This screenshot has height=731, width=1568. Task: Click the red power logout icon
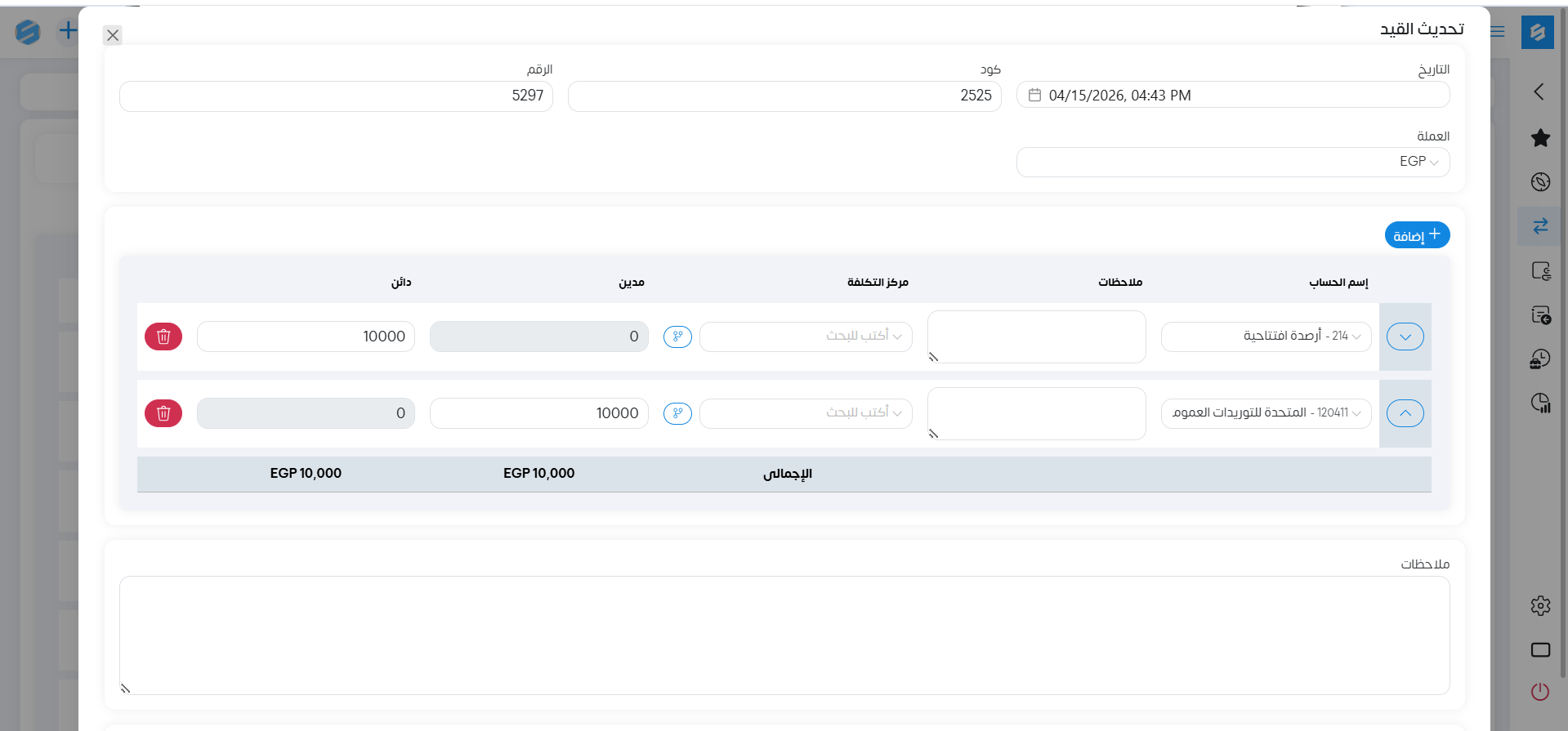(1540, 692)
